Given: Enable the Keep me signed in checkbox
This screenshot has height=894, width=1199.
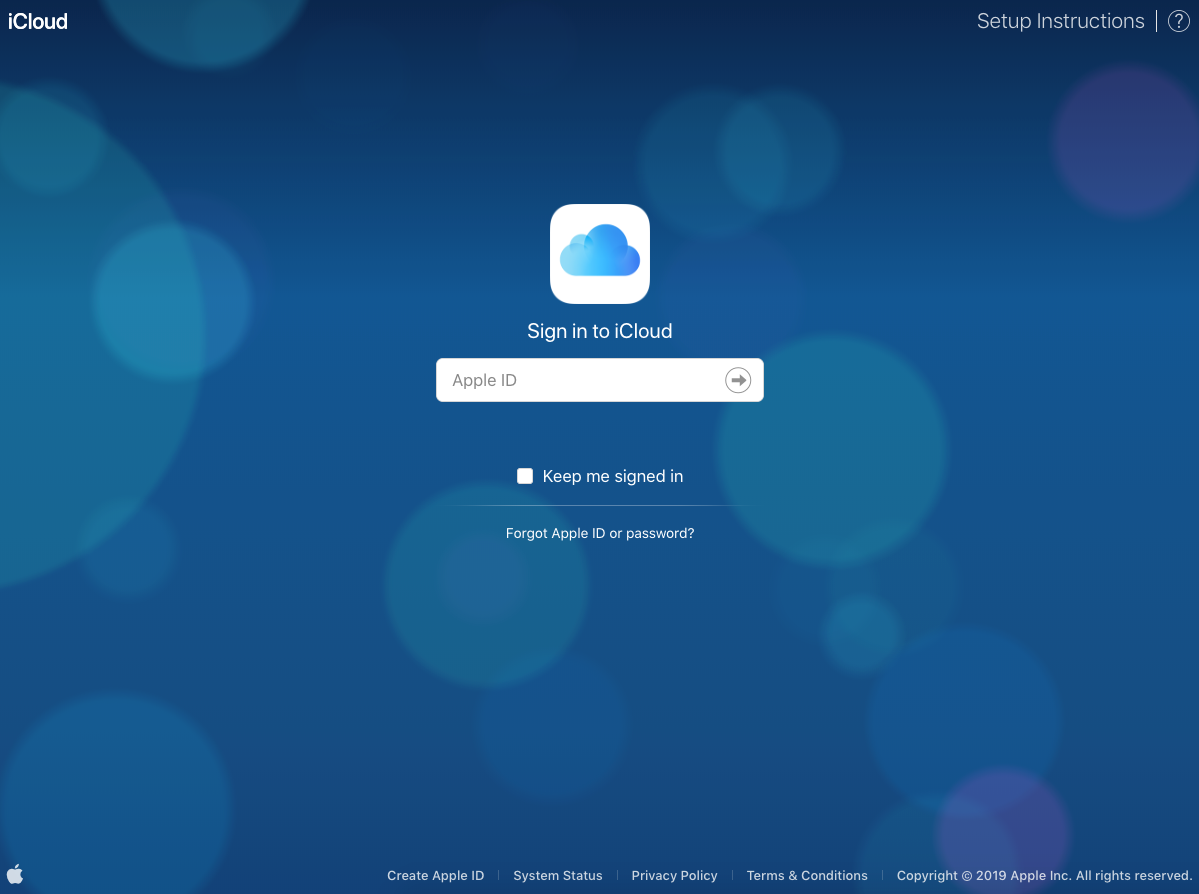Looking at the screenshot, I should pos(525,476).
